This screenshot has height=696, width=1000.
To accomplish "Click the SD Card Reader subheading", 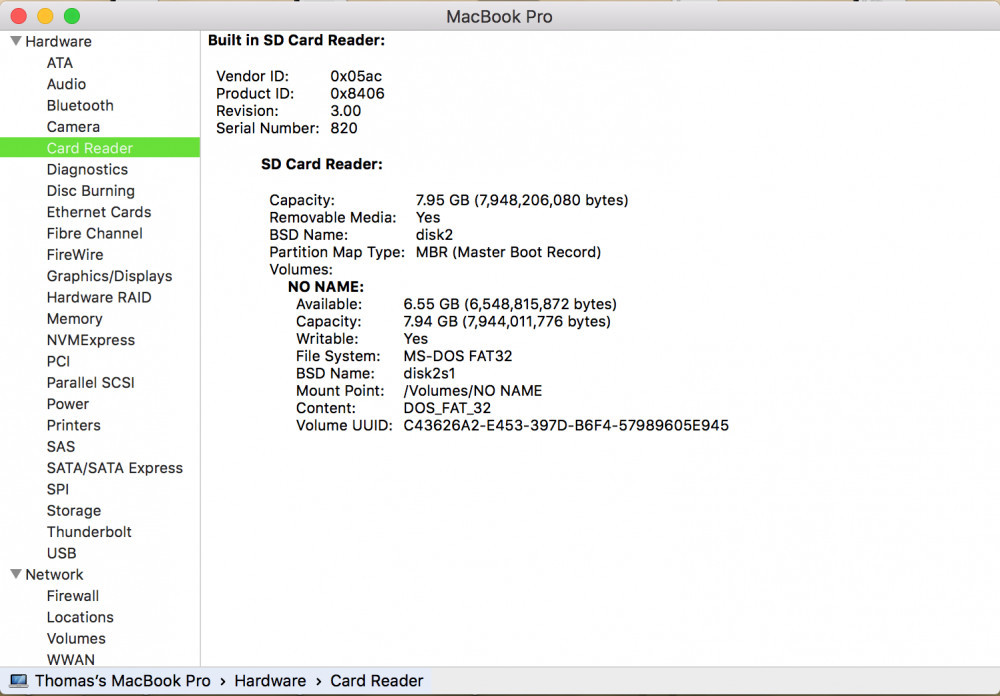I will click(x=321, y=164).
